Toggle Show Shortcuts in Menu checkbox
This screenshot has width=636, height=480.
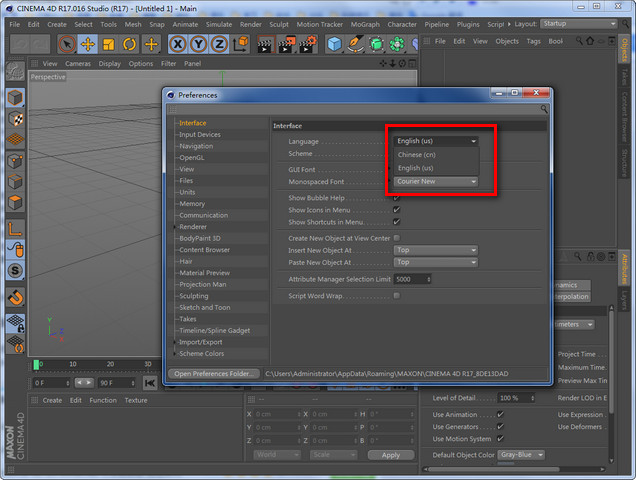pyautogui.click(x=397, y=222)
